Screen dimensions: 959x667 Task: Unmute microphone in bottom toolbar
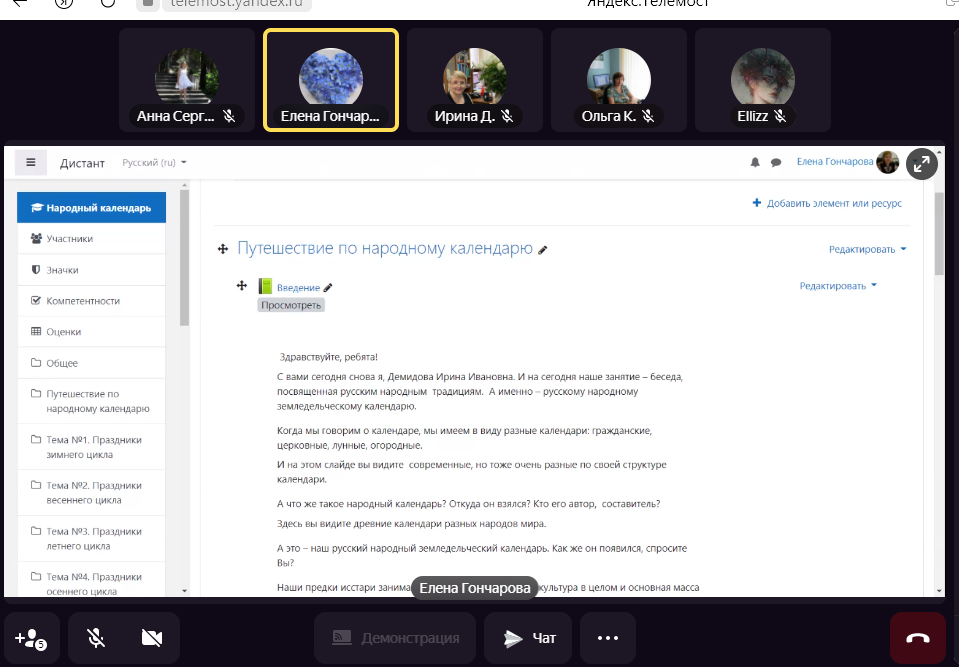96,638
